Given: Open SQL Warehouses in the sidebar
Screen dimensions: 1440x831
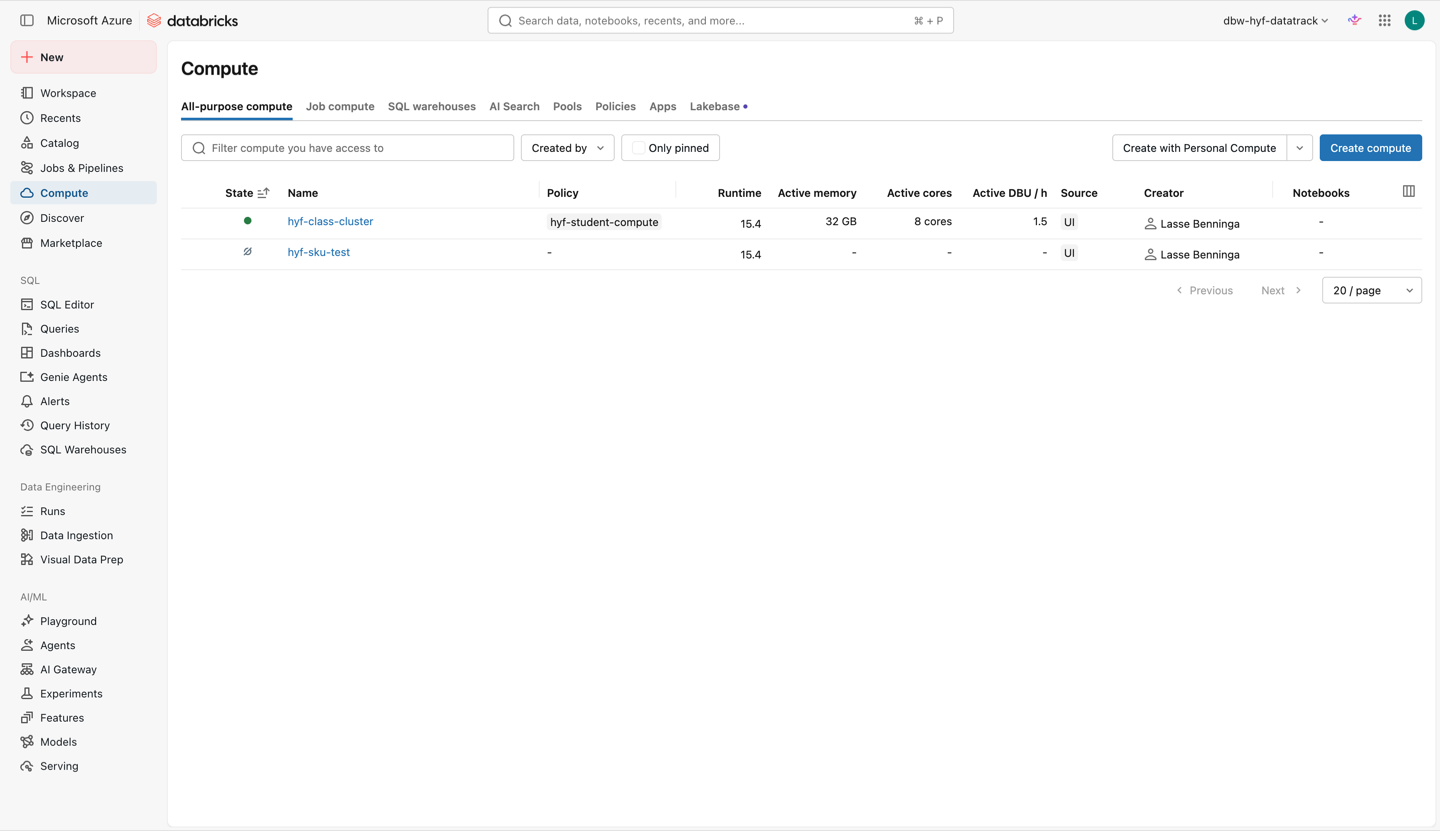Looking at the screenshot, I should tap(83, 450).
